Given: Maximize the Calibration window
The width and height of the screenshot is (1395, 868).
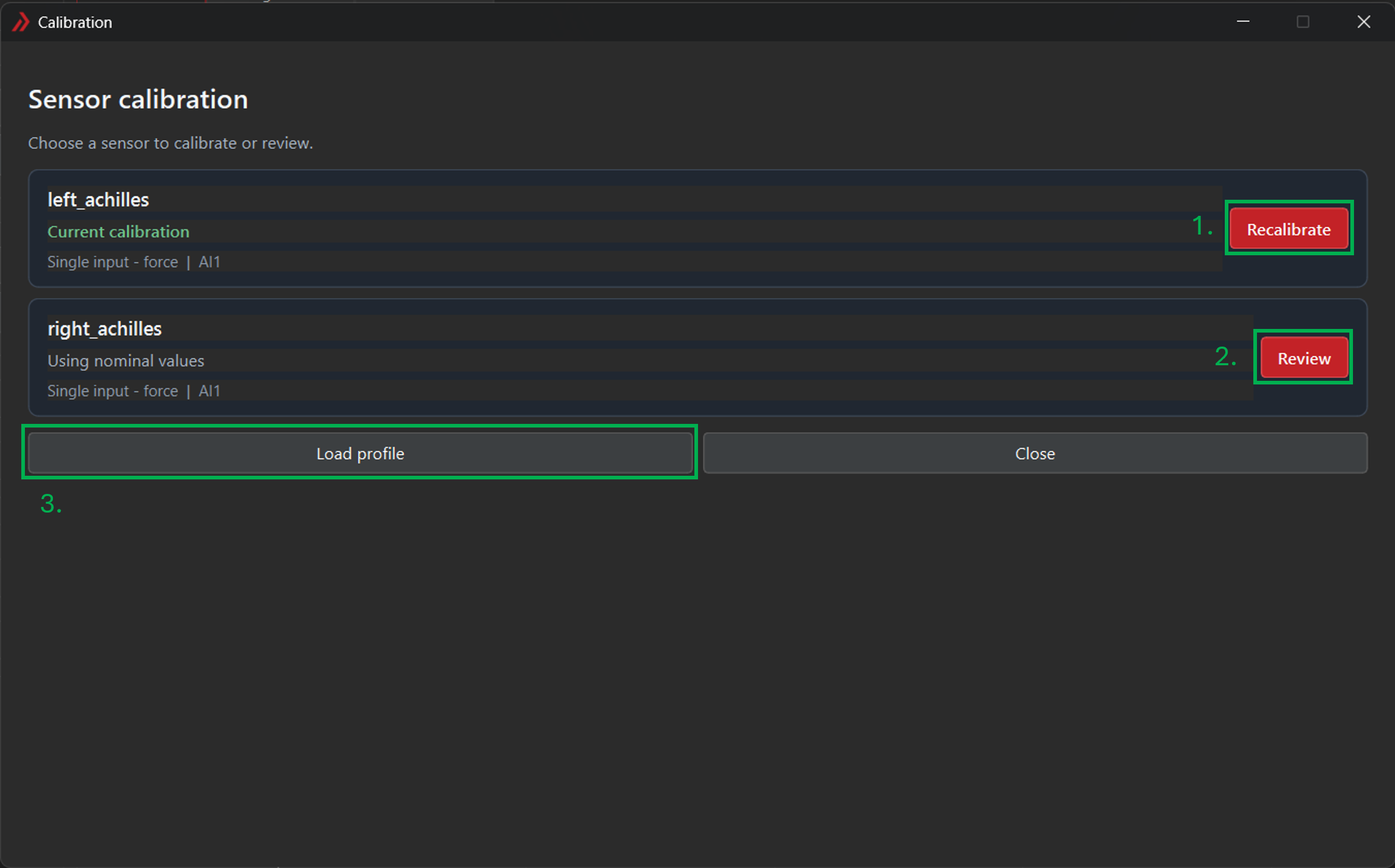Looking at the screenshot, I should coord(1303,22).
